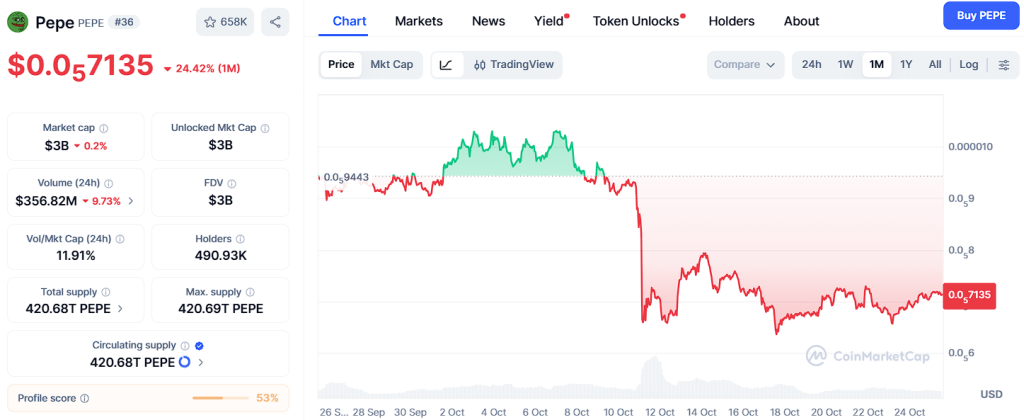Click the Market cap info icon
This screenshot has height=420, width=1024.
[104, 128]
